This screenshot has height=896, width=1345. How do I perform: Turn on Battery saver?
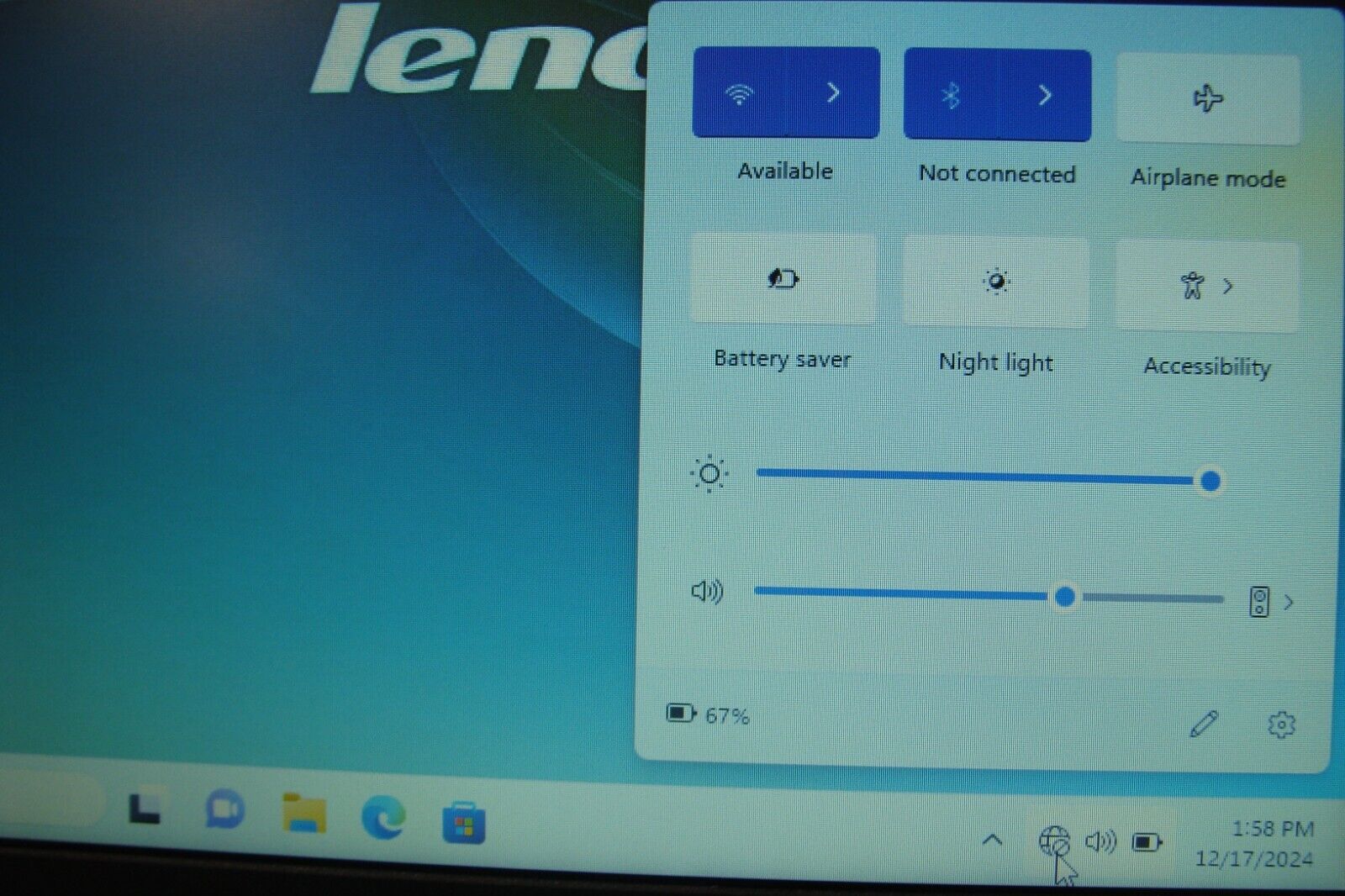tap(783, 279)
